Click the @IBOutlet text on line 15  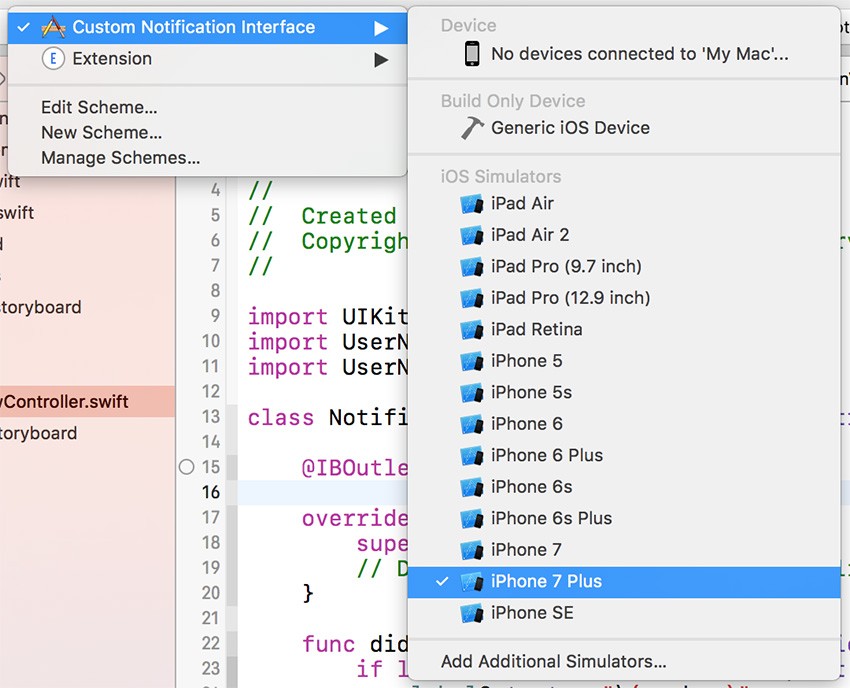click(x=355, y=468)
